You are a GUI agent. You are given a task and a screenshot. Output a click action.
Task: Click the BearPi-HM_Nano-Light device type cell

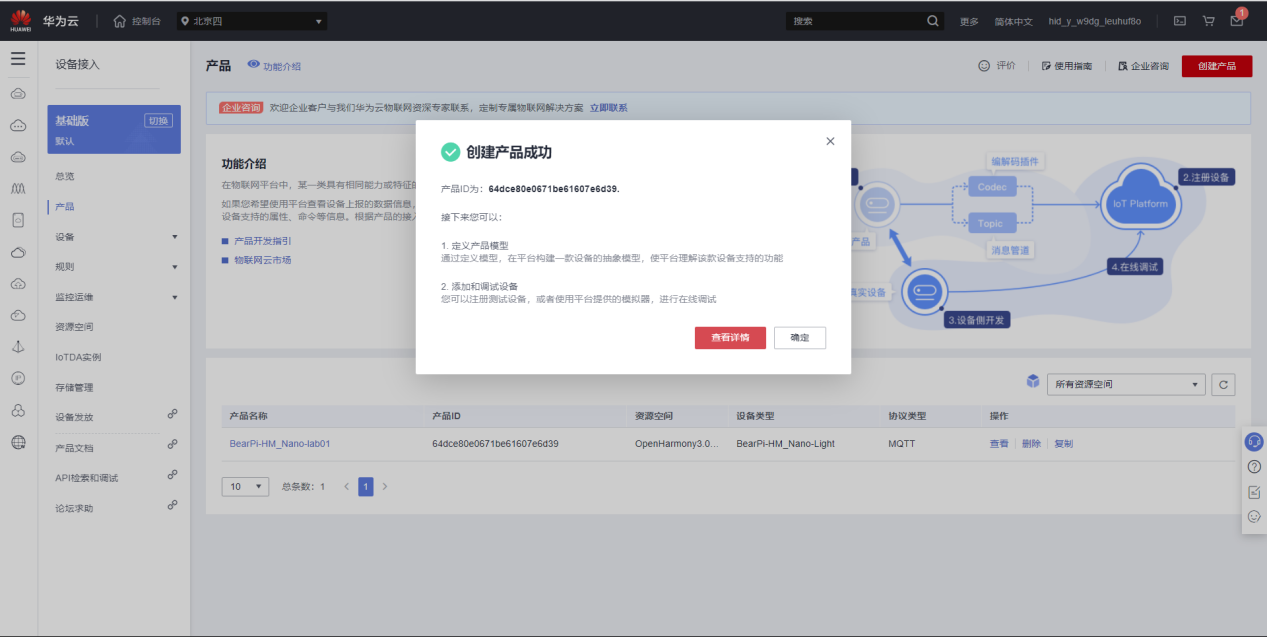785,443
